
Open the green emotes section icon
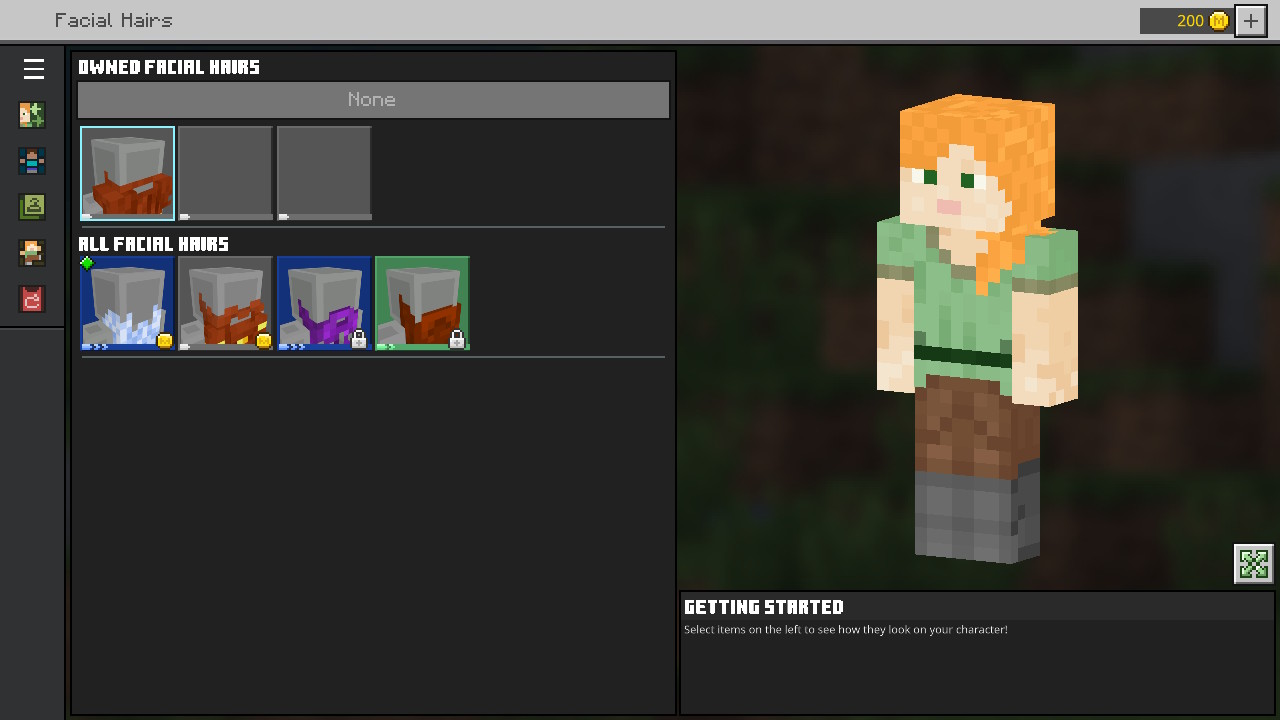click(x=32, y=207)
